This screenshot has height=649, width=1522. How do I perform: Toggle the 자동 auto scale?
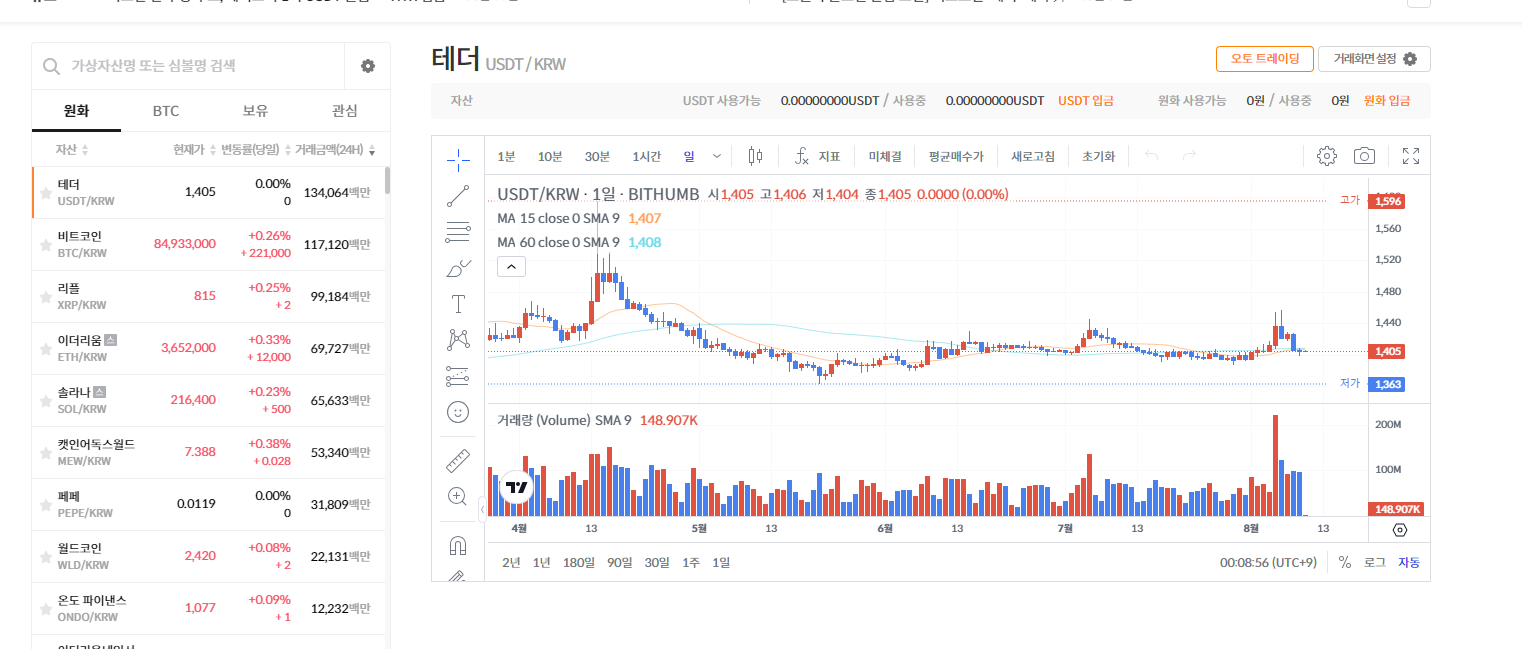(1409, 562)
